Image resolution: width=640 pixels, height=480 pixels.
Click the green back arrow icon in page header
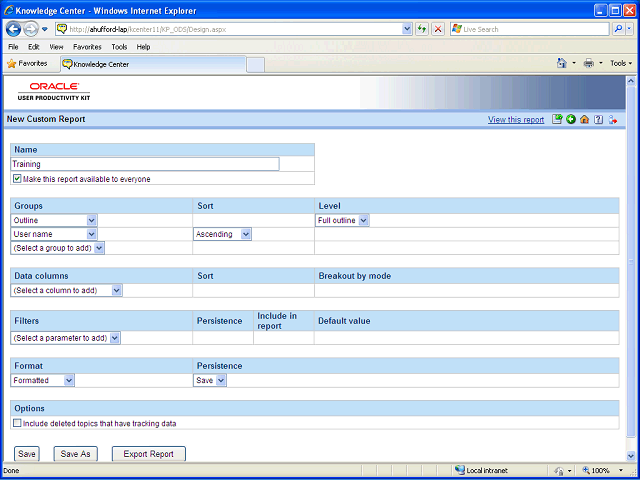pyautogui.click(x=571, y=119)
